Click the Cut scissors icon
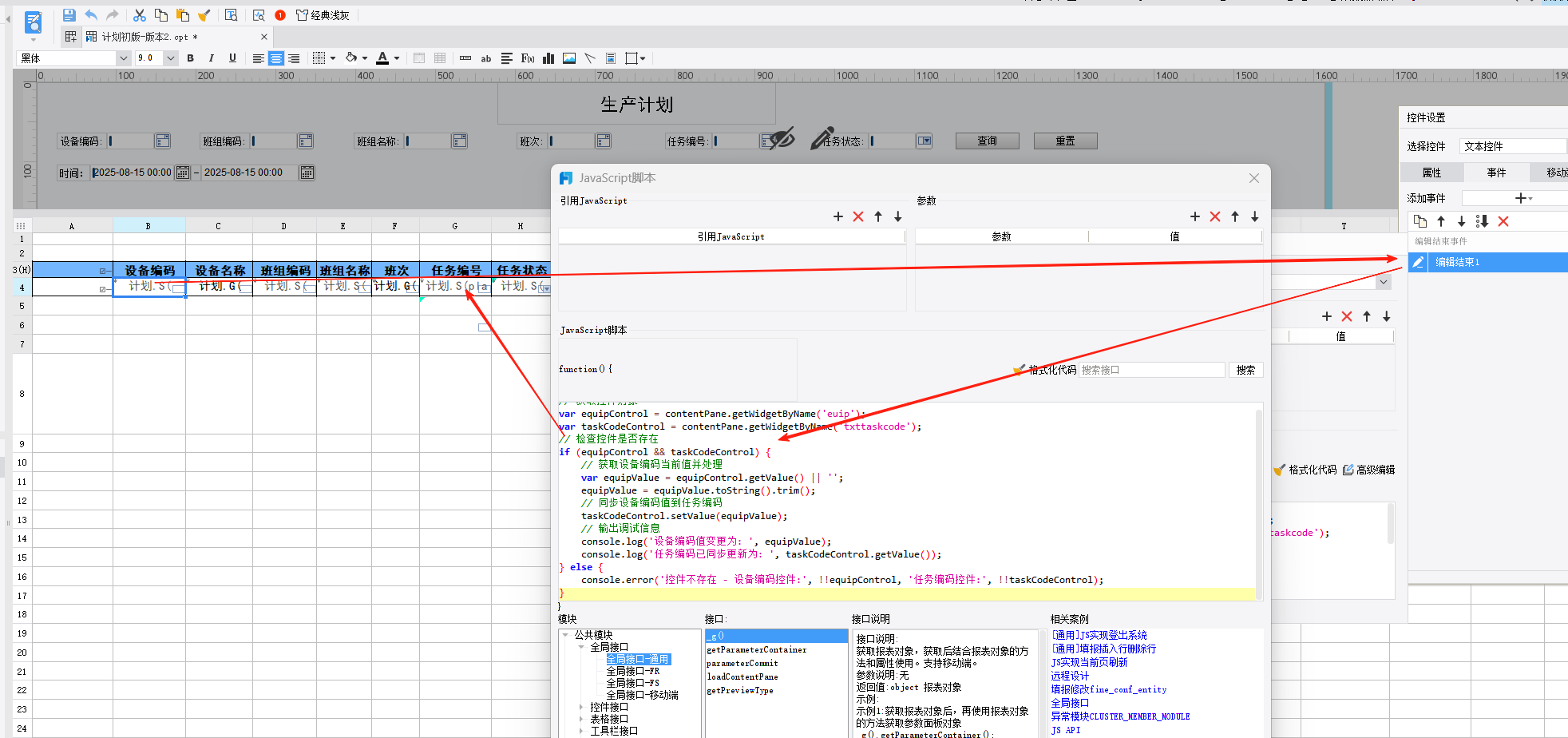Viewport: 1568px width, 738px height. pyautogui.click(x=139, y=15)
